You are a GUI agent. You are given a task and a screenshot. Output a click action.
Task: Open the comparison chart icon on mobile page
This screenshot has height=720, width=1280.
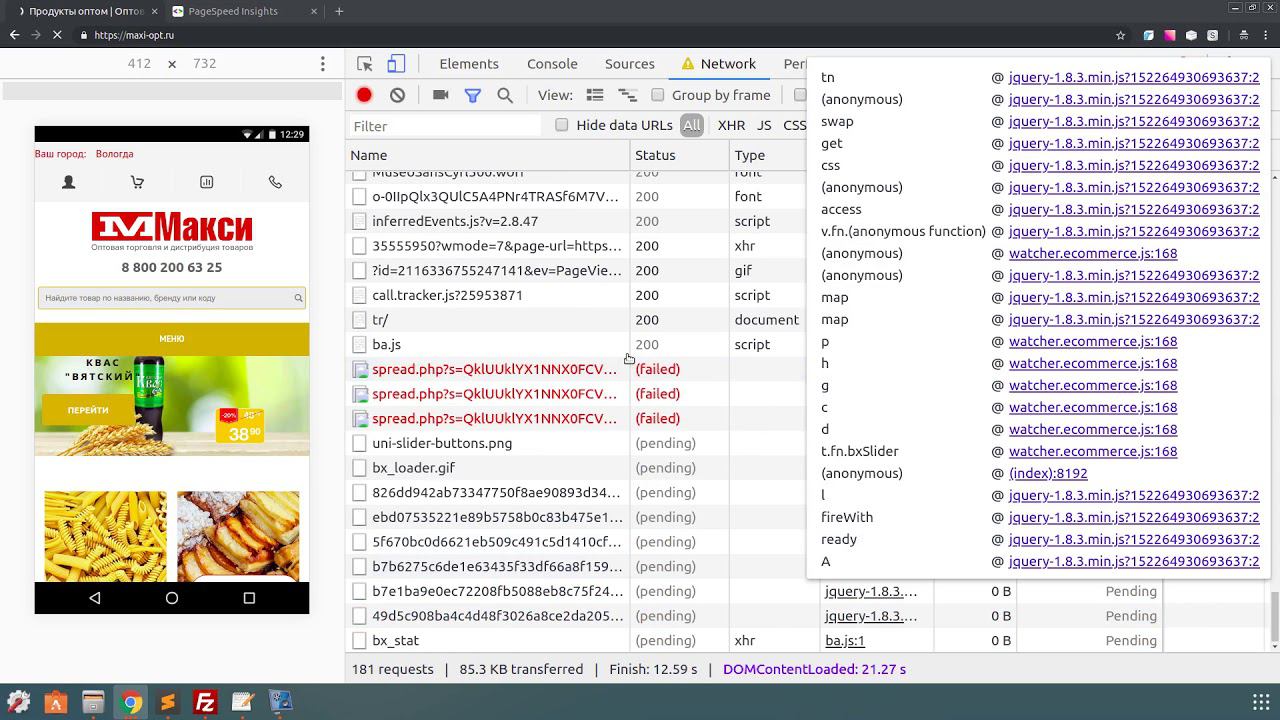click(x=206, y=182)
